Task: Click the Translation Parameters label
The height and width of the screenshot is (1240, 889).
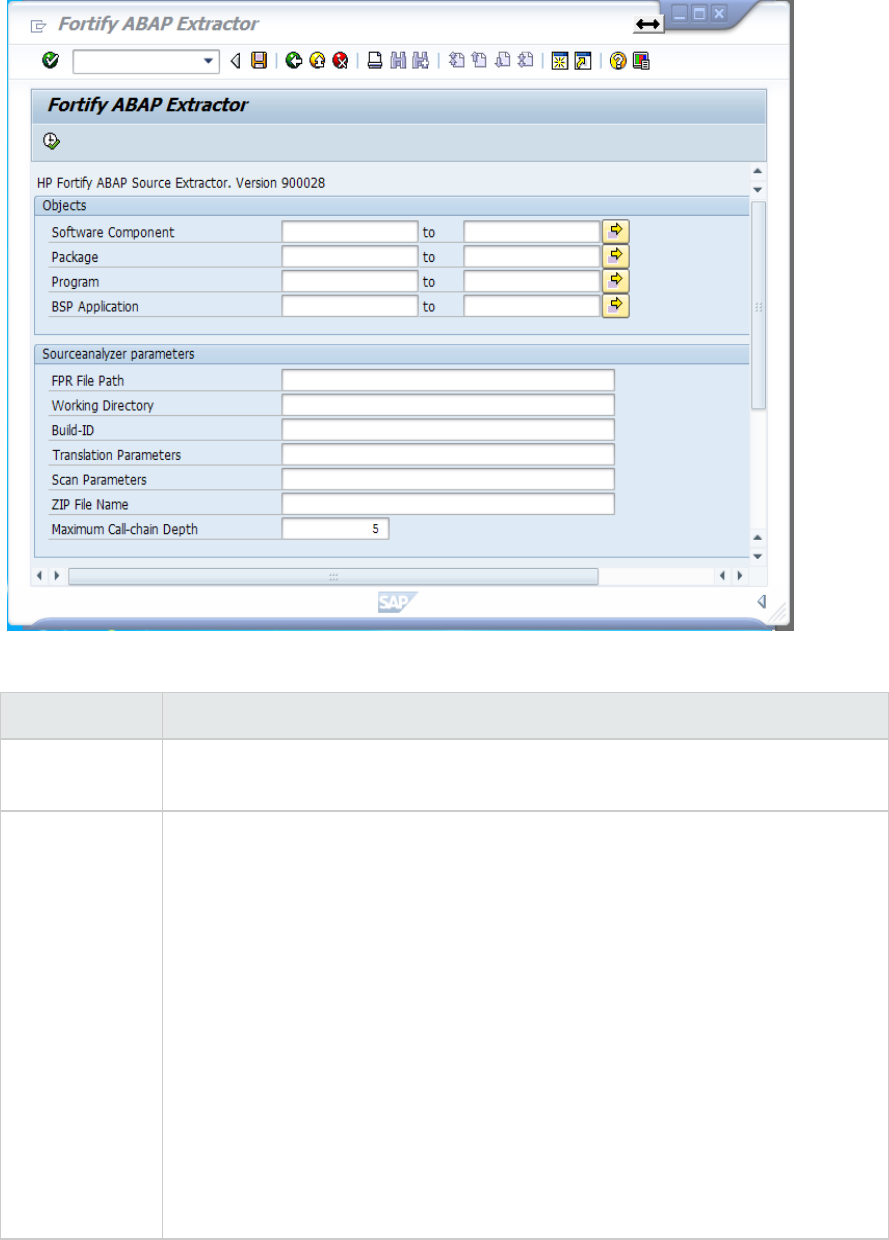Action: (x=117, y=455)
